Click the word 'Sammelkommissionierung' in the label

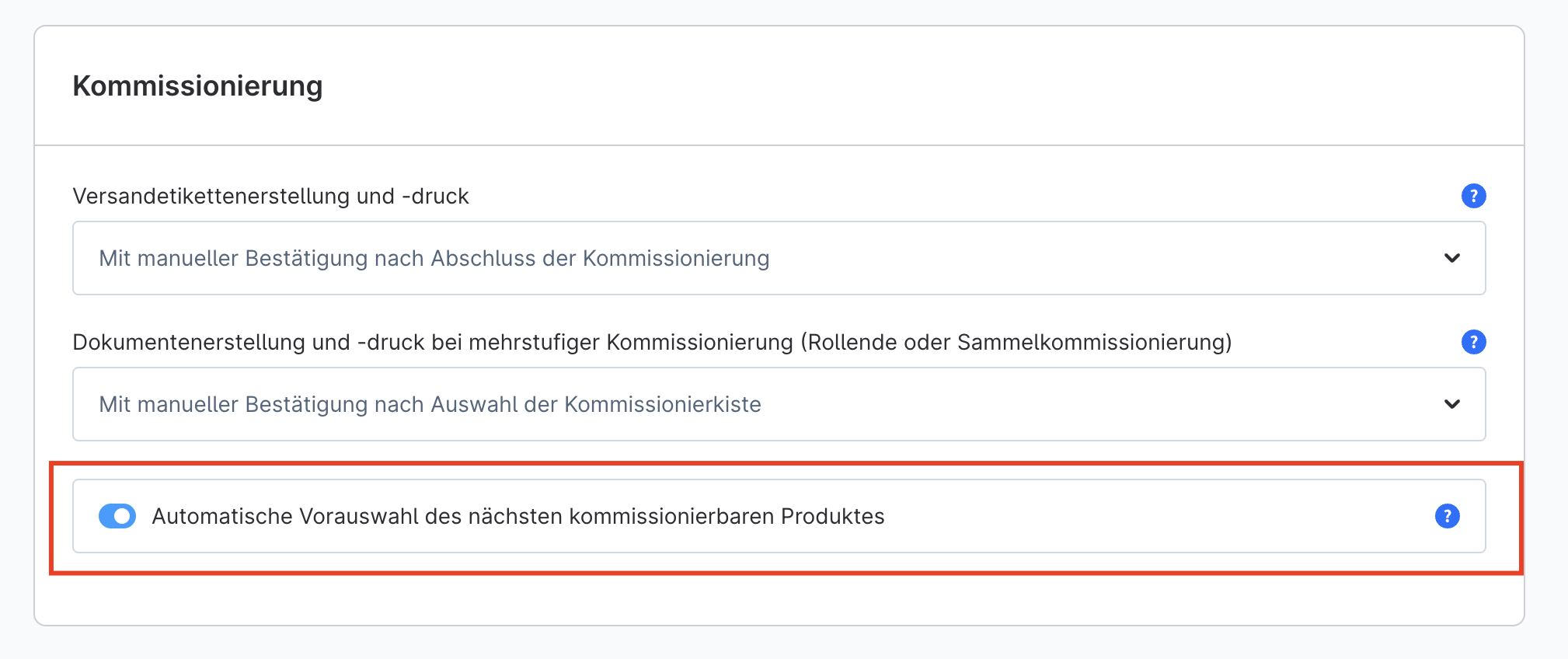coord(1091,342)
